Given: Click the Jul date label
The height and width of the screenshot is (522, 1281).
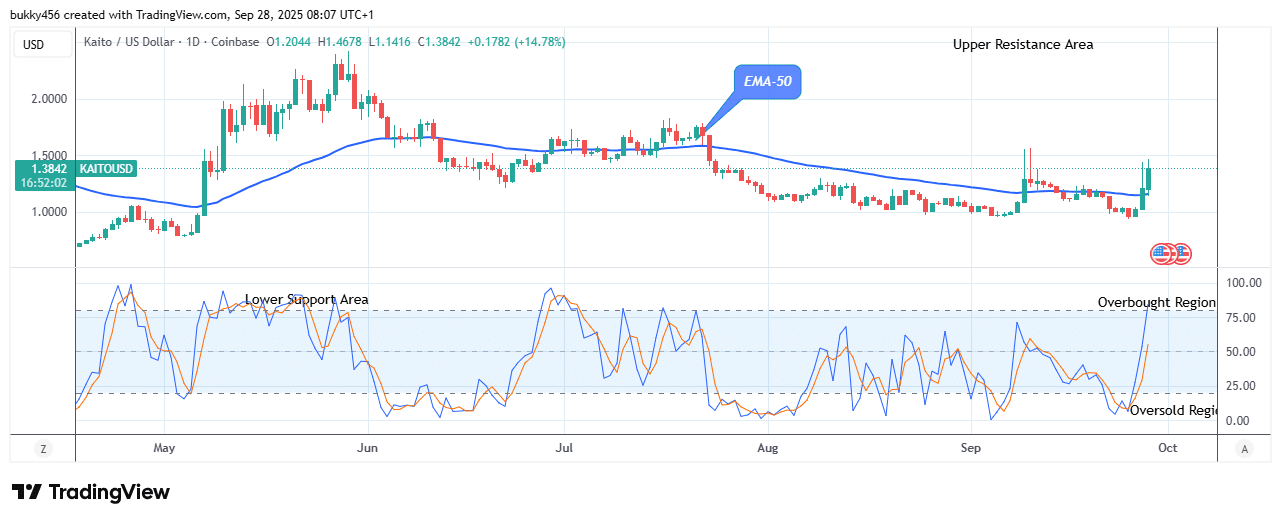Looking at the screenshot, I should coord(565,449).
